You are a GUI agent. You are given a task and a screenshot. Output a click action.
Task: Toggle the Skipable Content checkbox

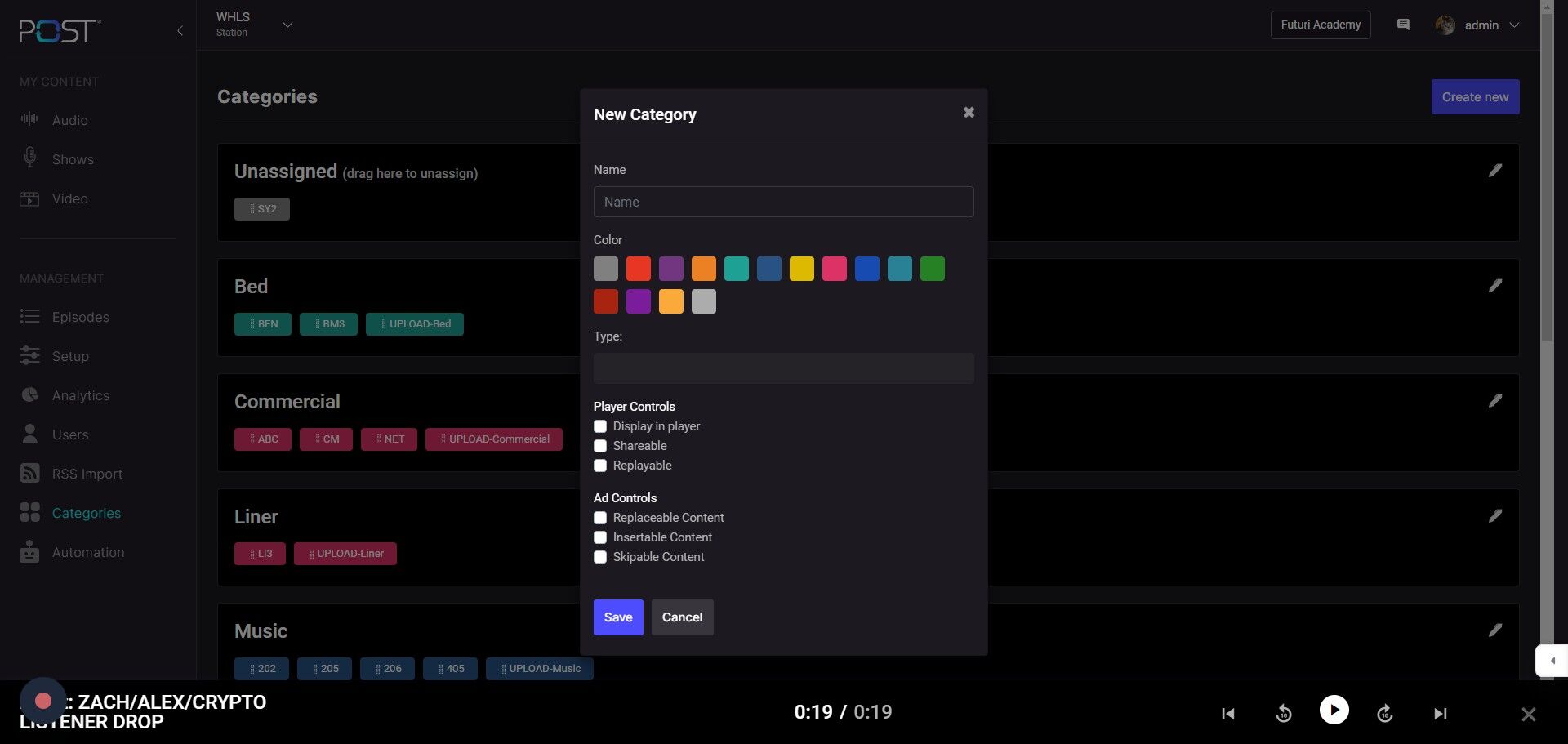(x=600, y=557)
